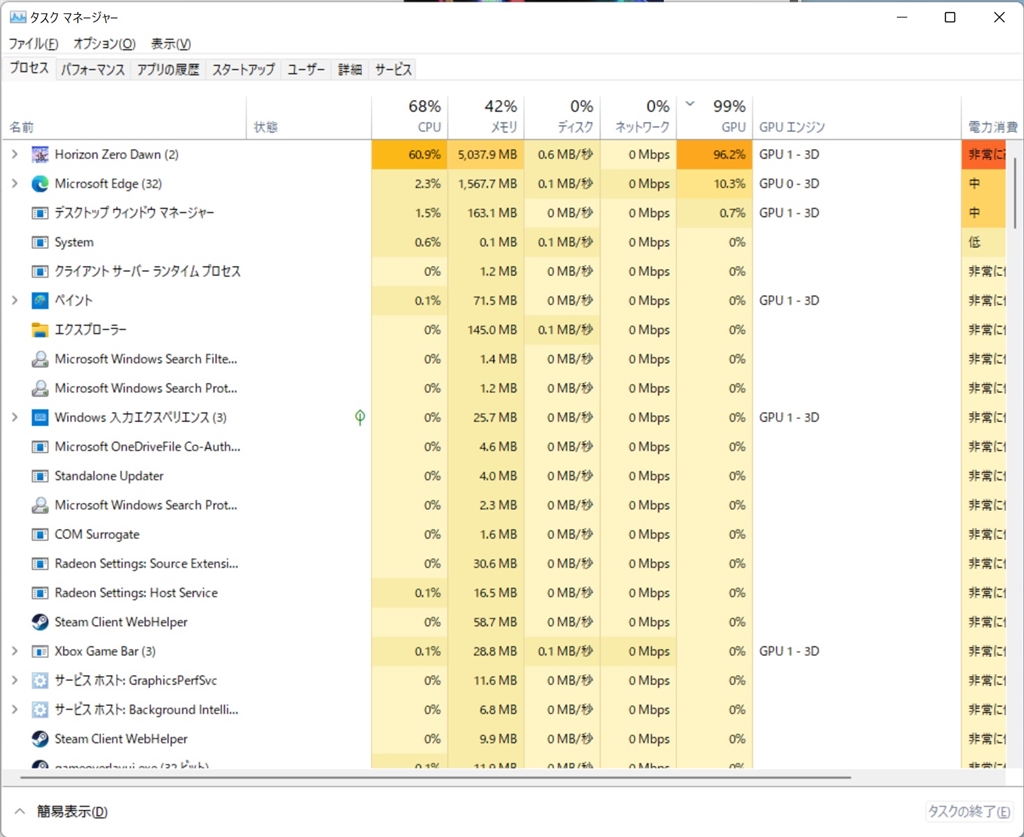
Task: Click the クライアント サーバー ランタイム プロセス icon
Action: click(x=40, y=272)
